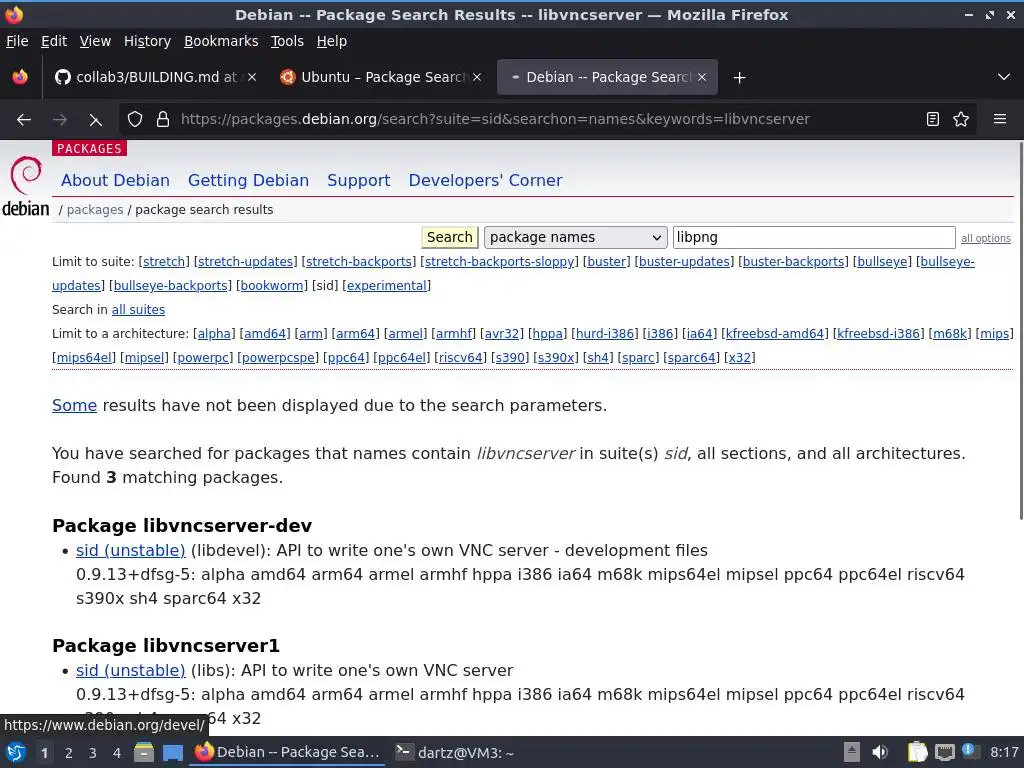
Task: Open the View menu
Action: tap(95, 41)
